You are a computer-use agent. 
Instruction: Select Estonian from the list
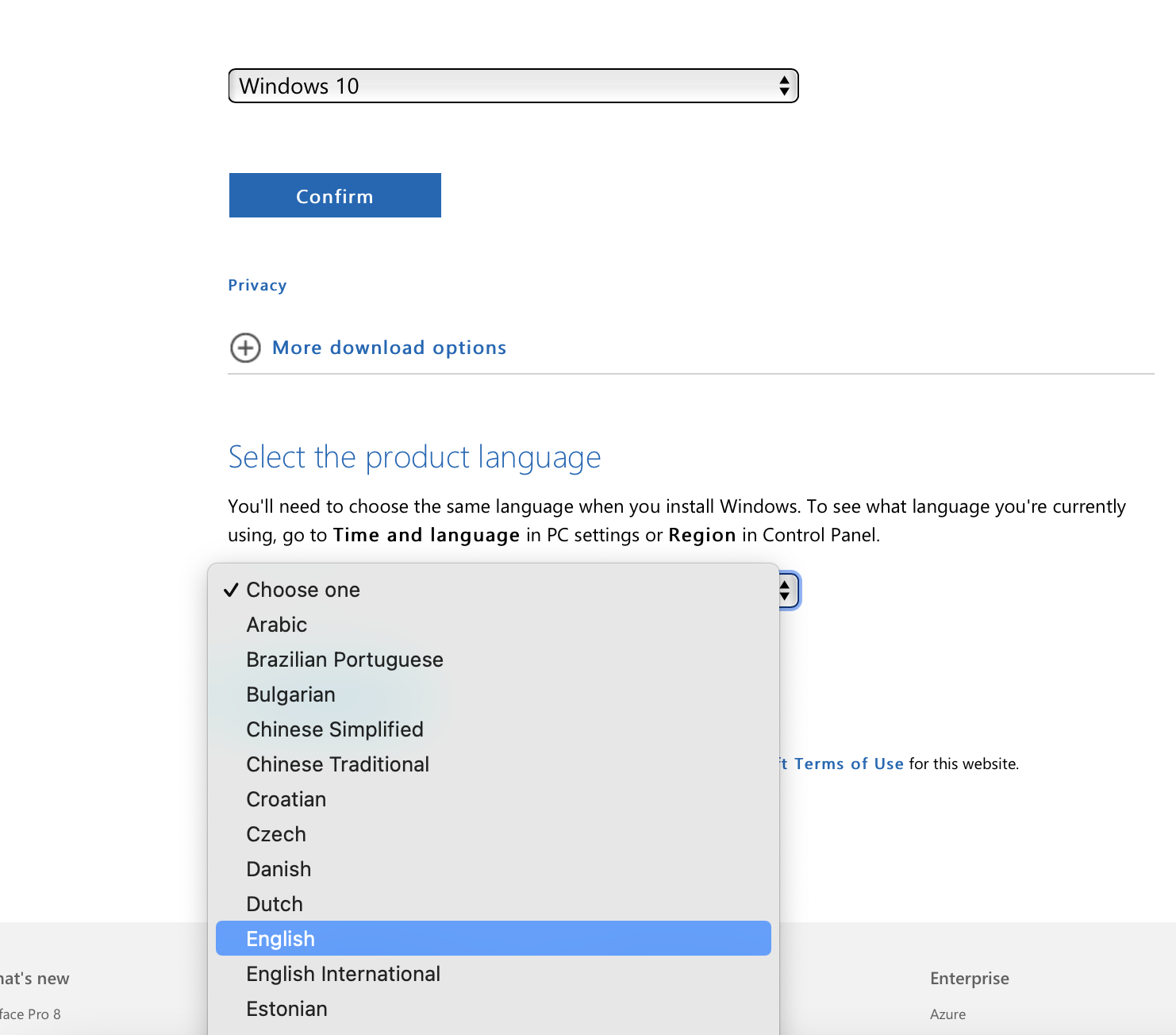click(494, 1009)
